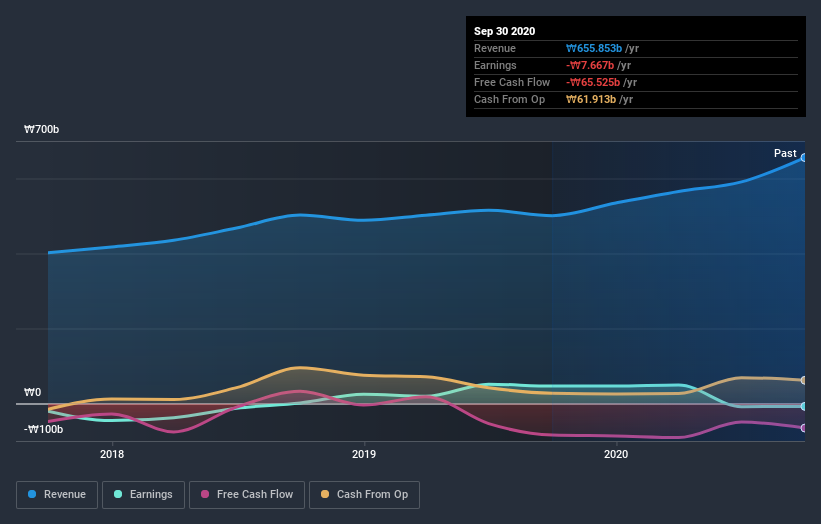Click the ₩700b y-axis label
The image size is (821, 524).
click(x=41, y=129)
